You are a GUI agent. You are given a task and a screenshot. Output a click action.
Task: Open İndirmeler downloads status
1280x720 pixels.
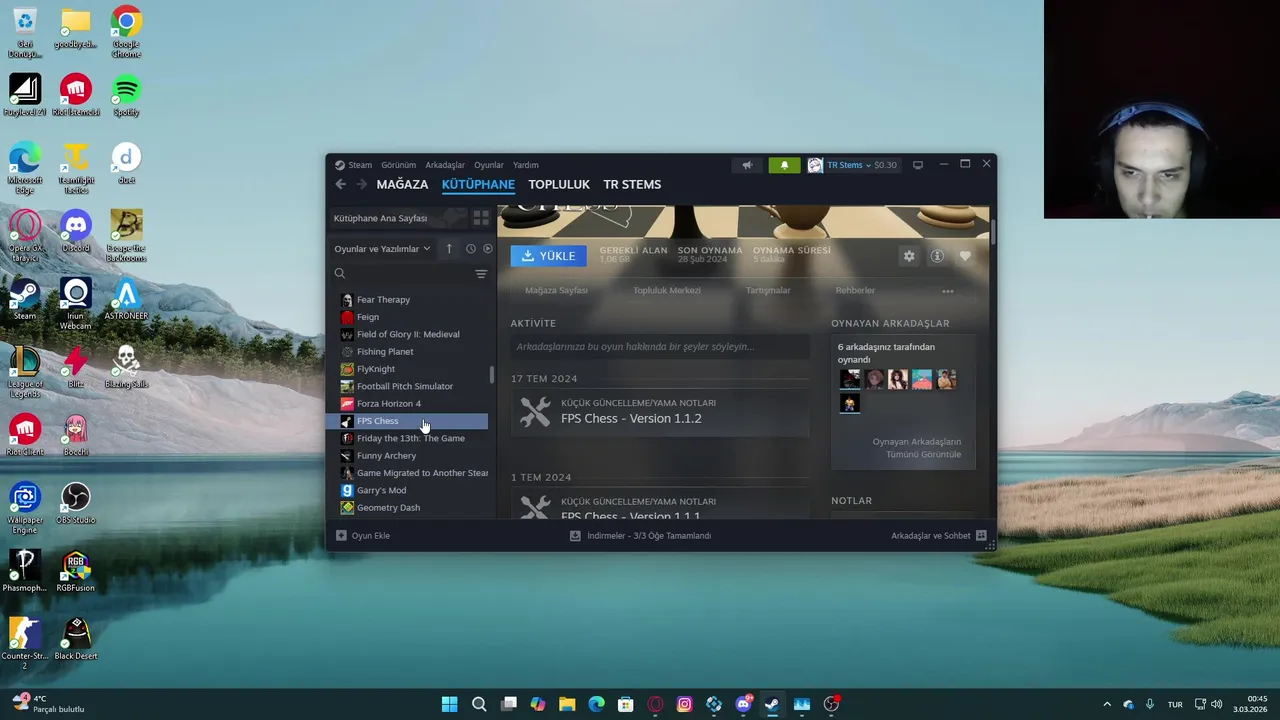(x=640, y=536)
